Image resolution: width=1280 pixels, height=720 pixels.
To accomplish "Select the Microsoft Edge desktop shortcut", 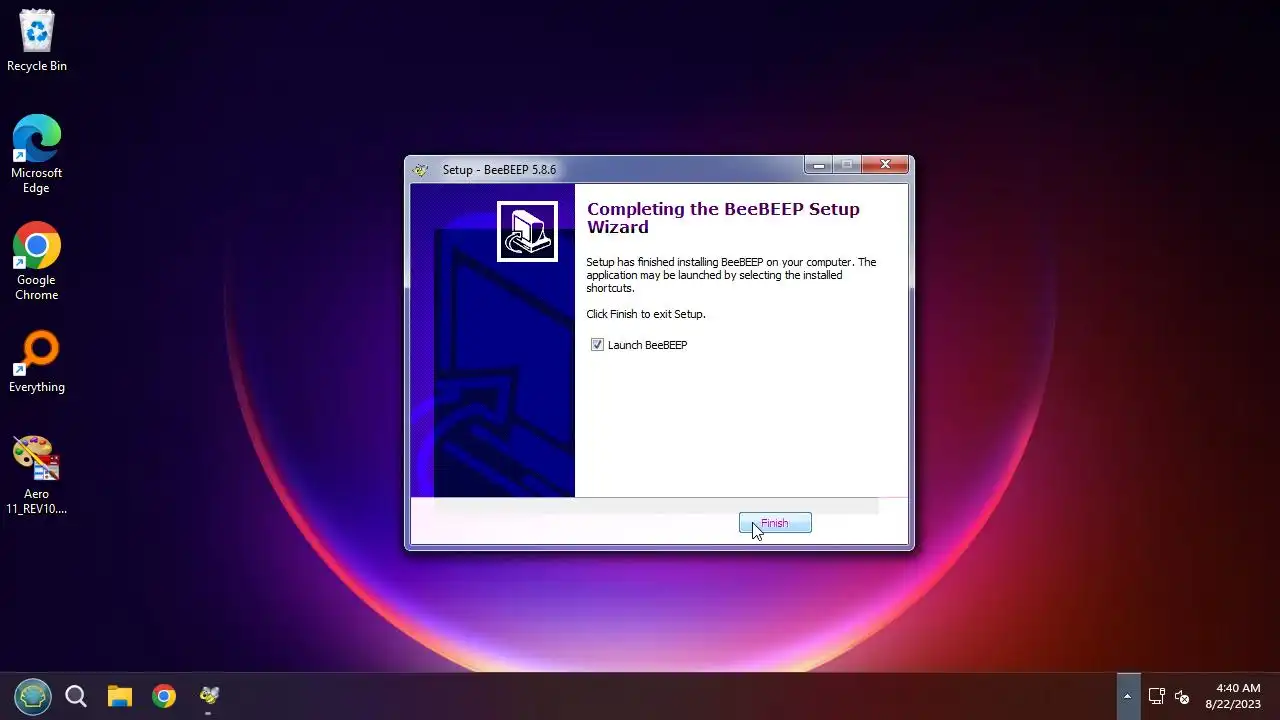I will pyautogui.click(x=37, y=154).
